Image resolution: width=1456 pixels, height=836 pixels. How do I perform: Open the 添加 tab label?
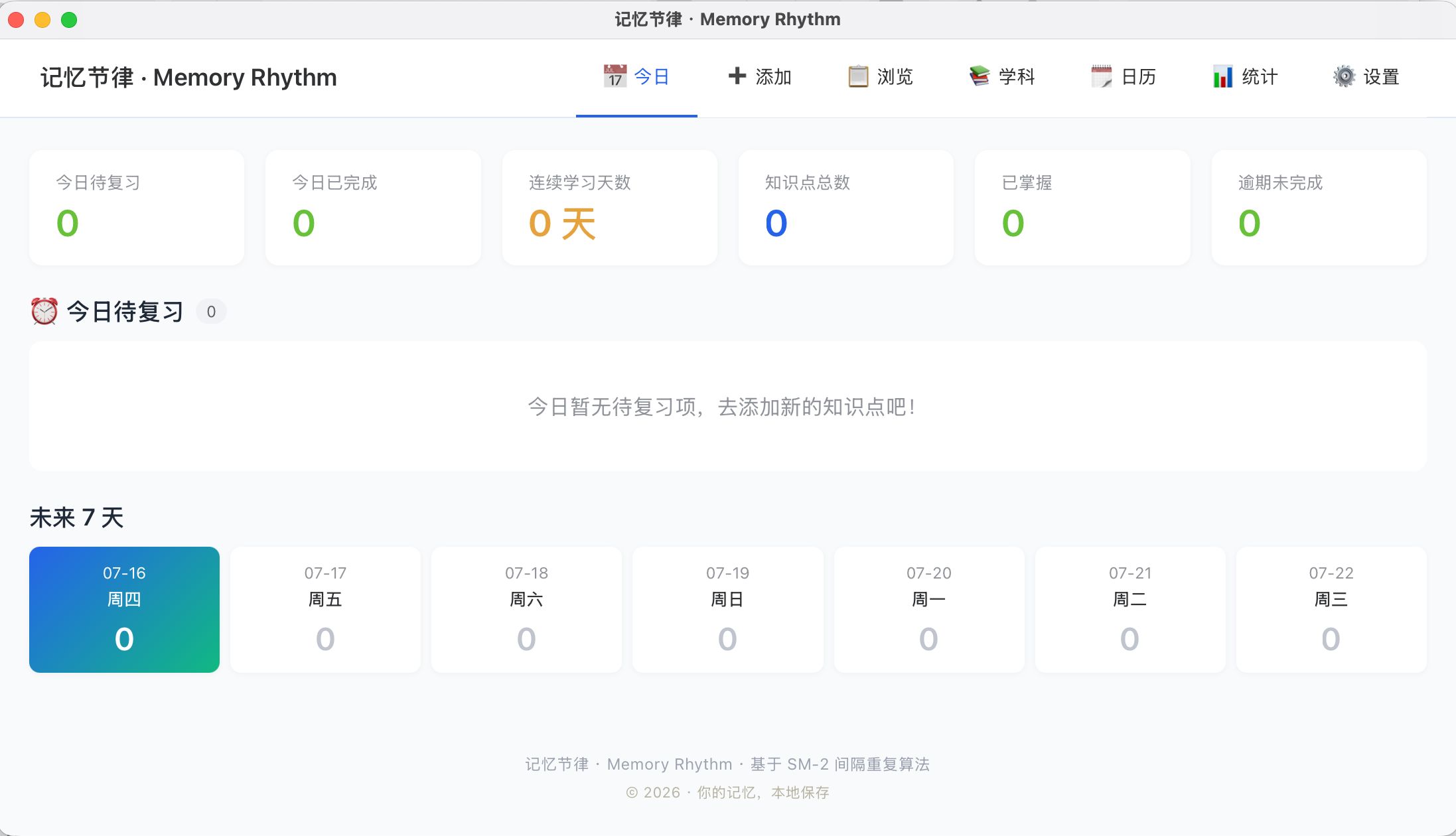(x=774, y=77)
